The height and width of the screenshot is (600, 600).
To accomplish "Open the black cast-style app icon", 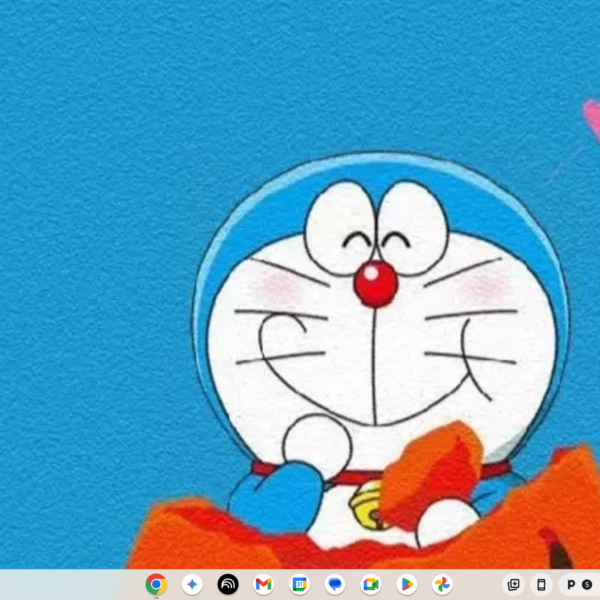I will (228, 584).
